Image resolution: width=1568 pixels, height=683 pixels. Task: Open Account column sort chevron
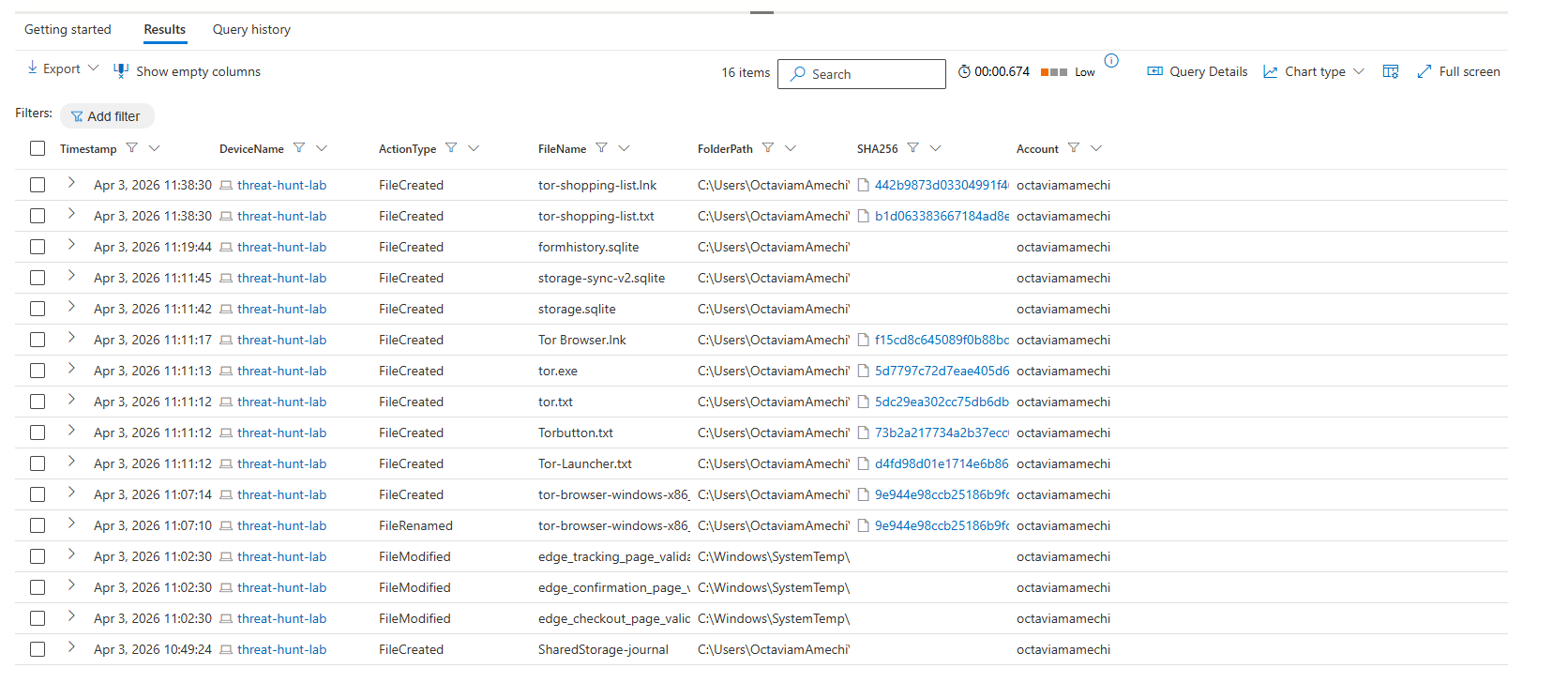pyautogui.click(x=1096, y=148)
